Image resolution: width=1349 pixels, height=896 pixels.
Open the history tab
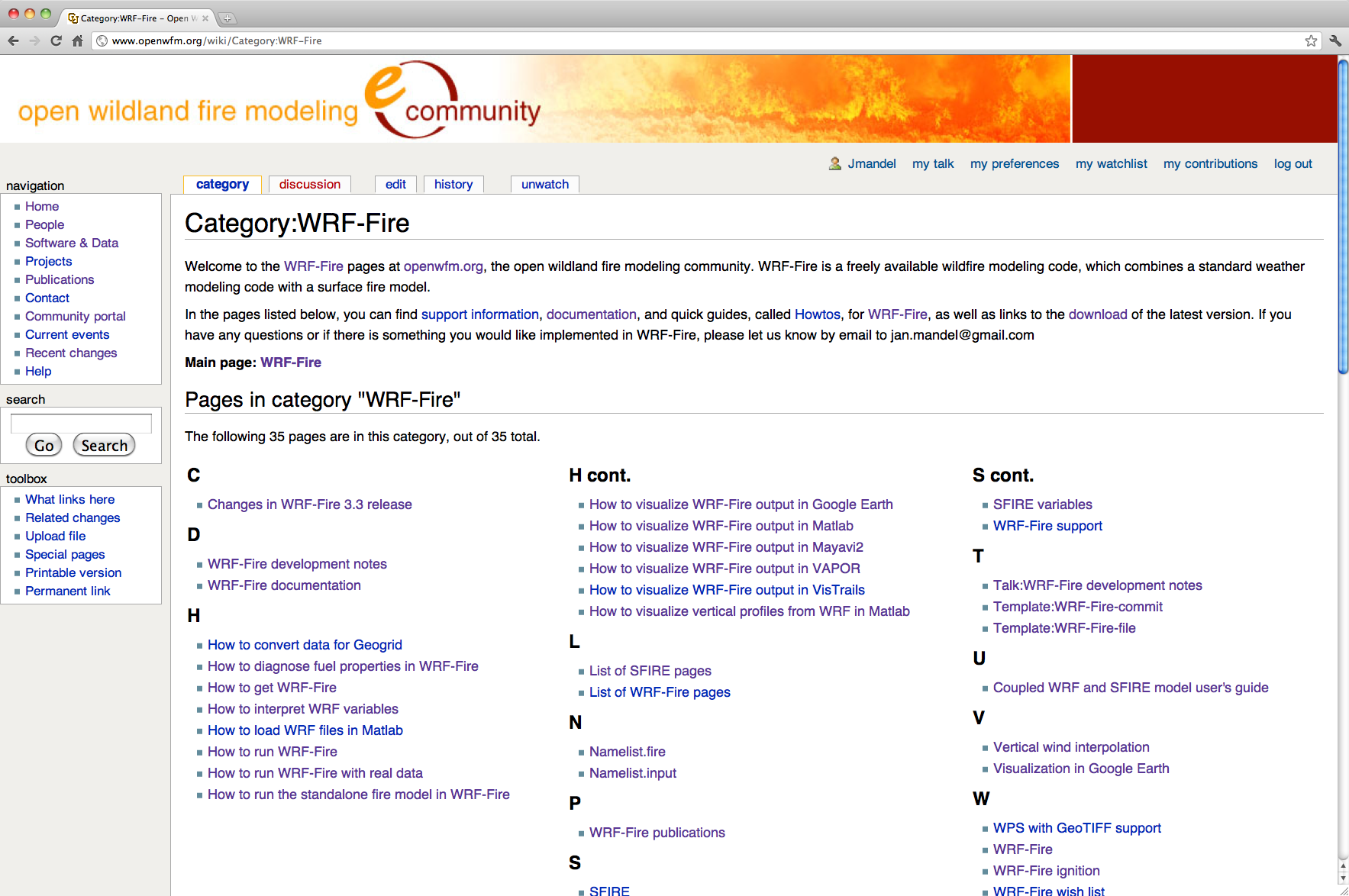coord(453,185)
